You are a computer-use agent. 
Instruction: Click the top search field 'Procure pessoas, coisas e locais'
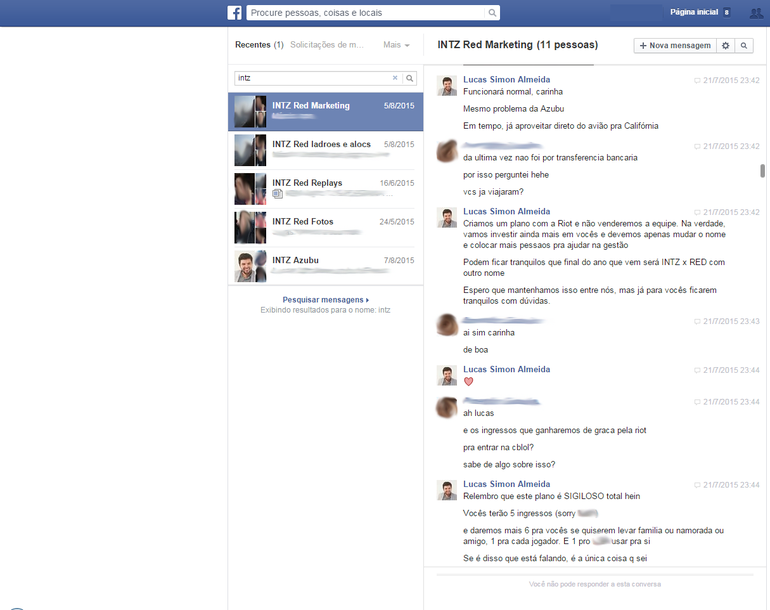click(366, 13)
